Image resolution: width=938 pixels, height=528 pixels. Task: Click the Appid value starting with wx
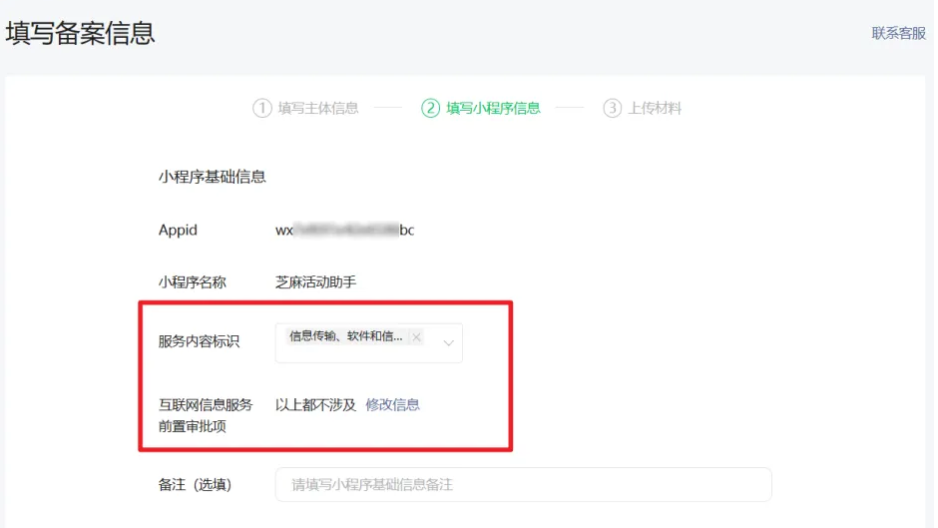[345, 230]
